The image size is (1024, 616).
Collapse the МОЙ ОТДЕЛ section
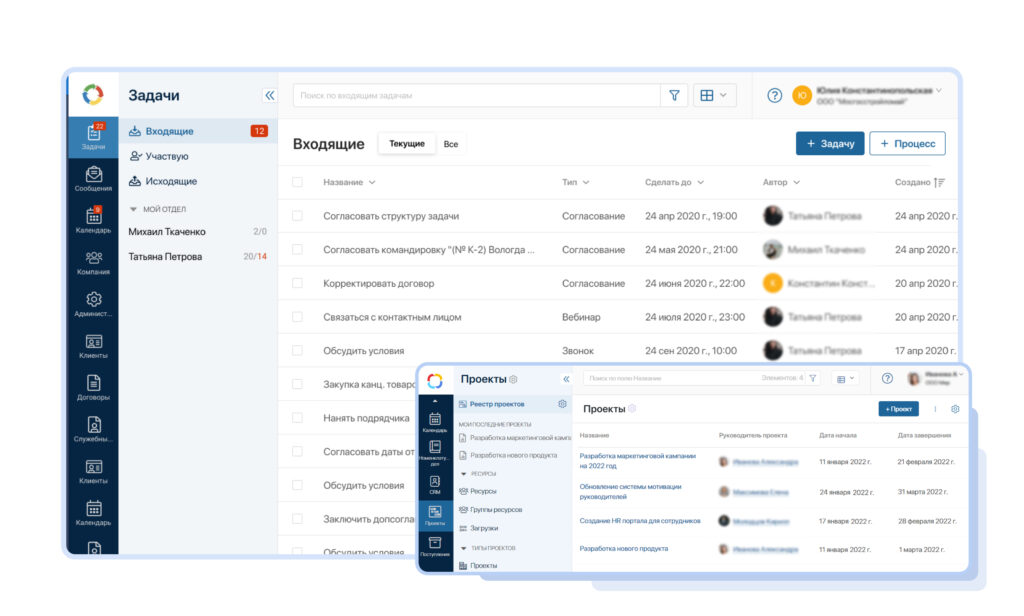133,208
